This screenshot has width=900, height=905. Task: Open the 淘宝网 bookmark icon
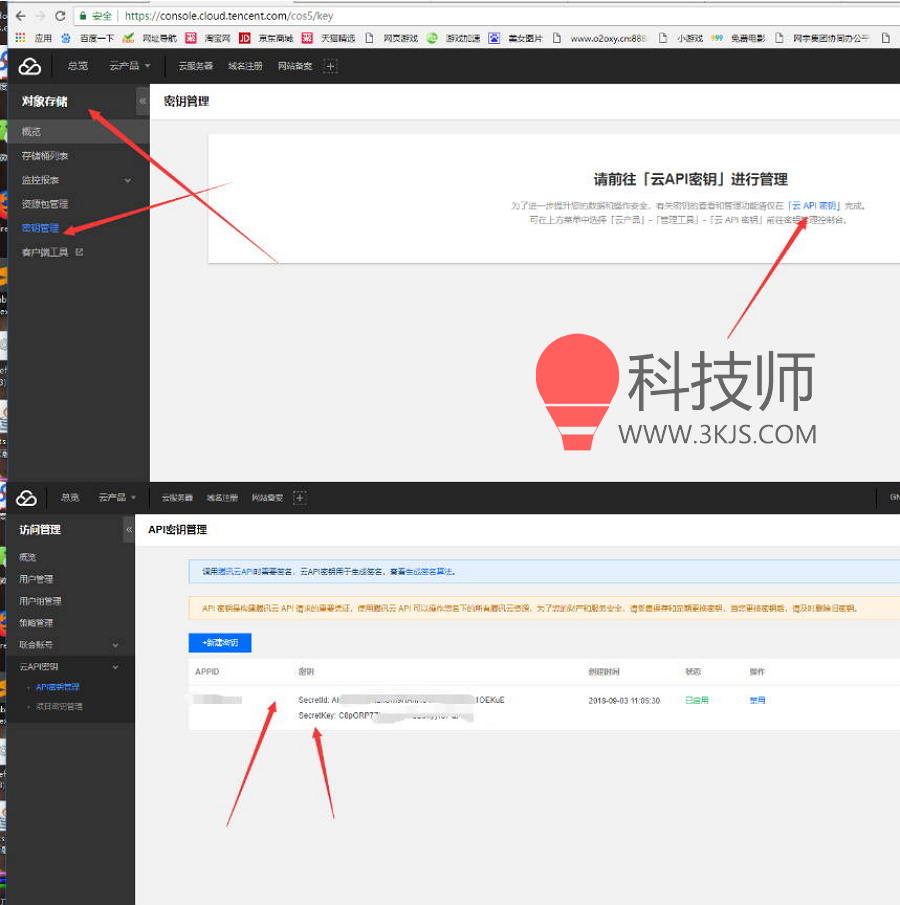point(190,38)
